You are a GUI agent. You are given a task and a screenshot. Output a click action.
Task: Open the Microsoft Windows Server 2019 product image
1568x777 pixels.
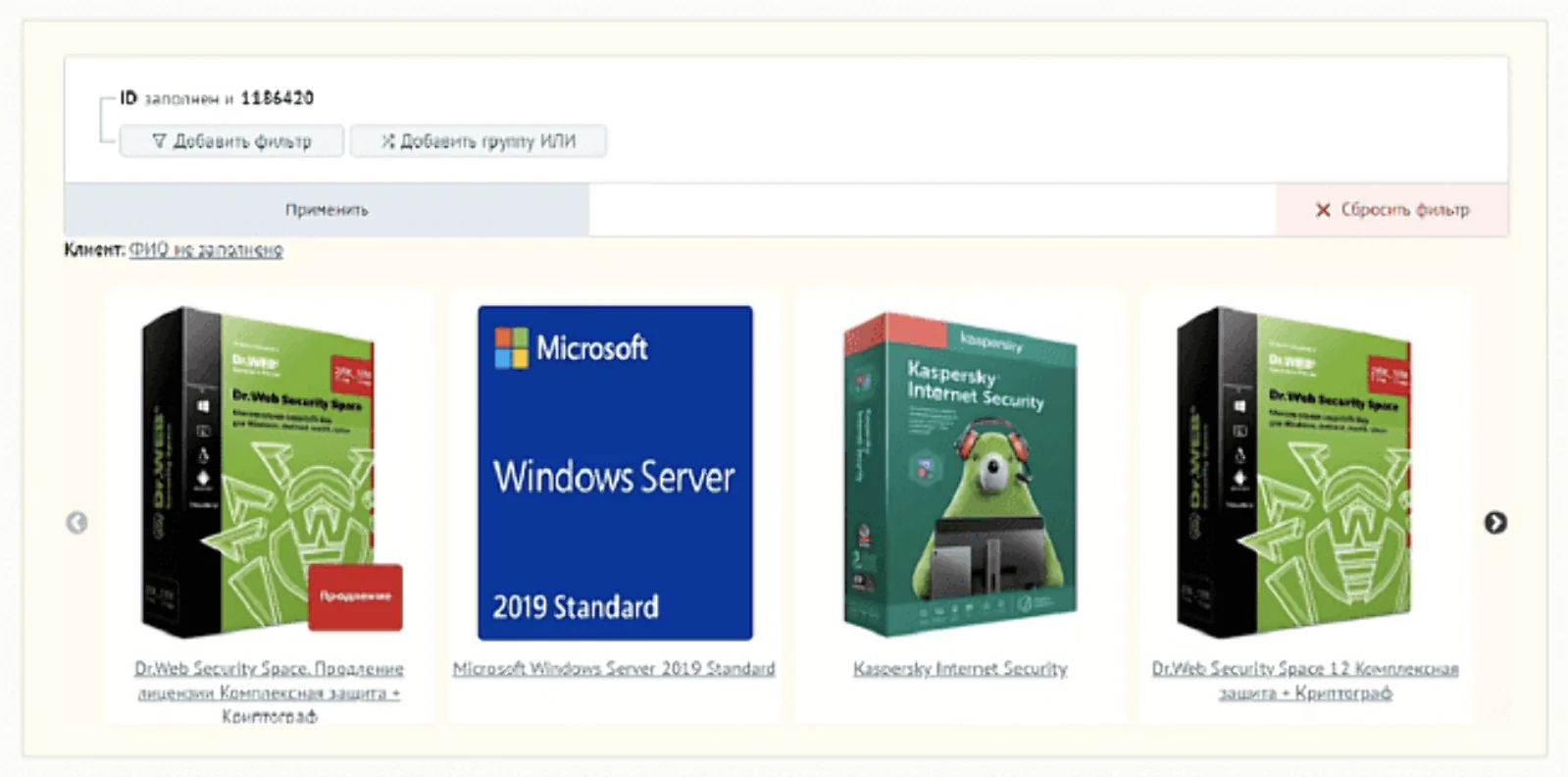tap(615, 473)
